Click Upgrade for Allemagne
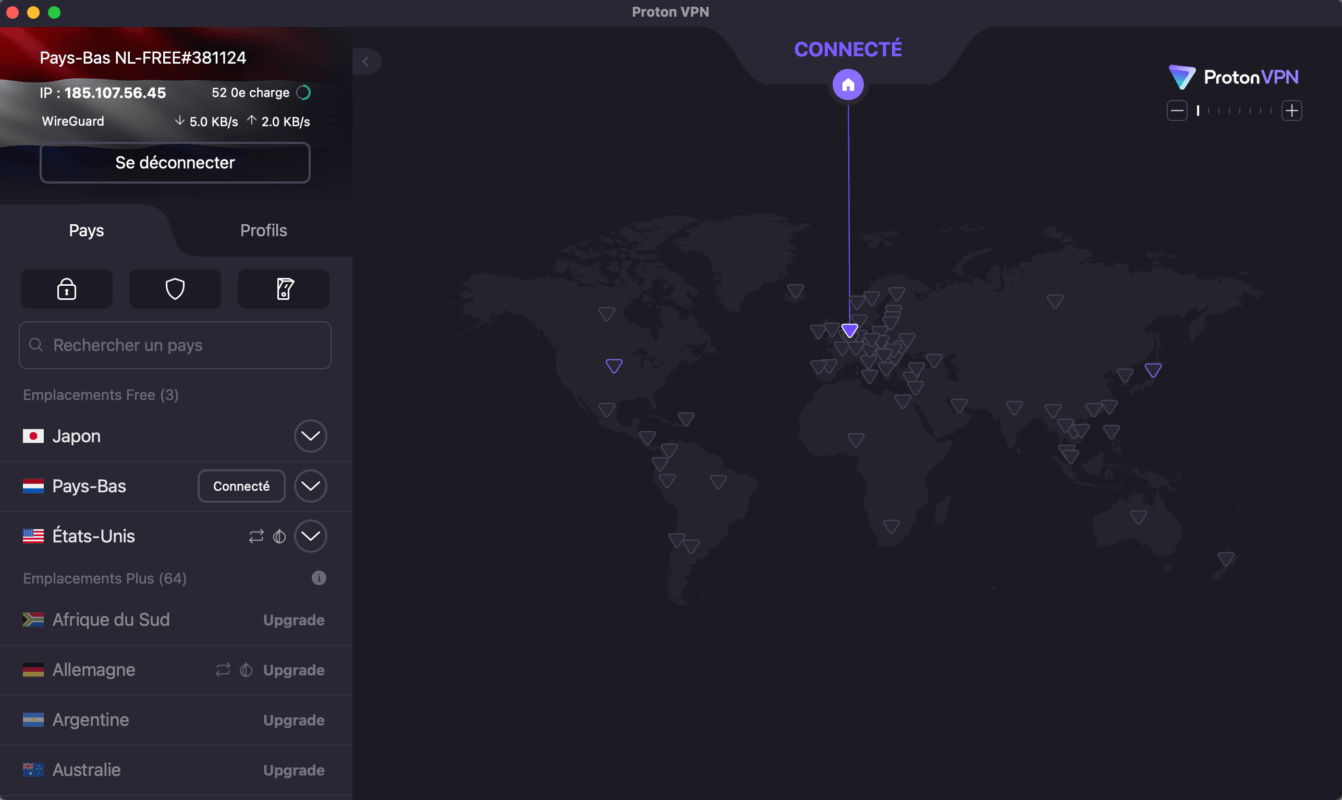The height and width of the screenshot is (800, 1342). 294,670
